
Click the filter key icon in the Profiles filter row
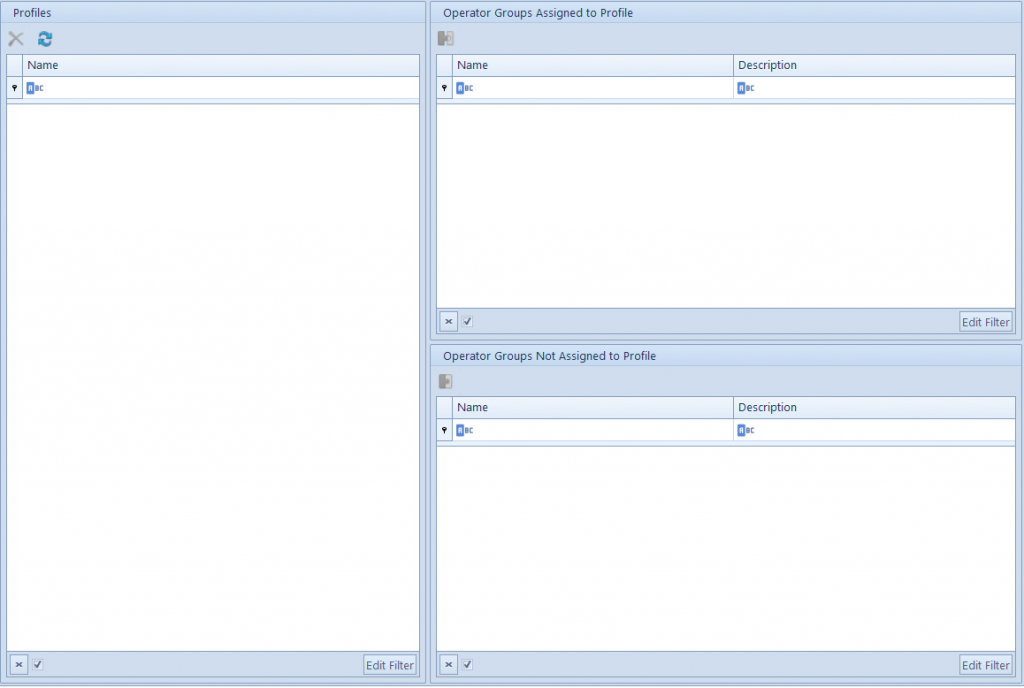(13, 88)
